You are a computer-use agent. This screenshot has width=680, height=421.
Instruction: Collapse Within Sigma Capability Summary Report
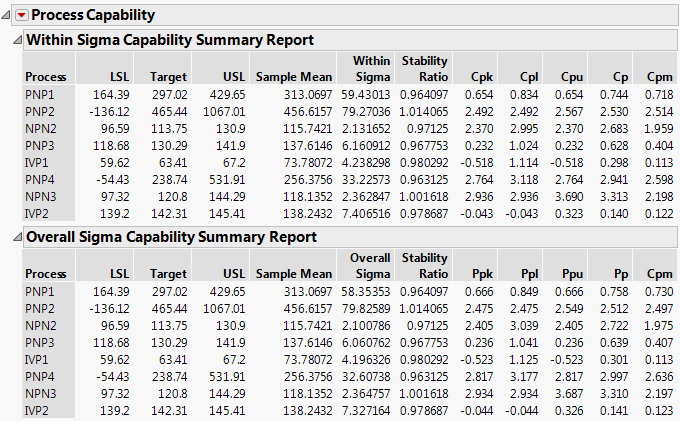click(x=16, y=40)
